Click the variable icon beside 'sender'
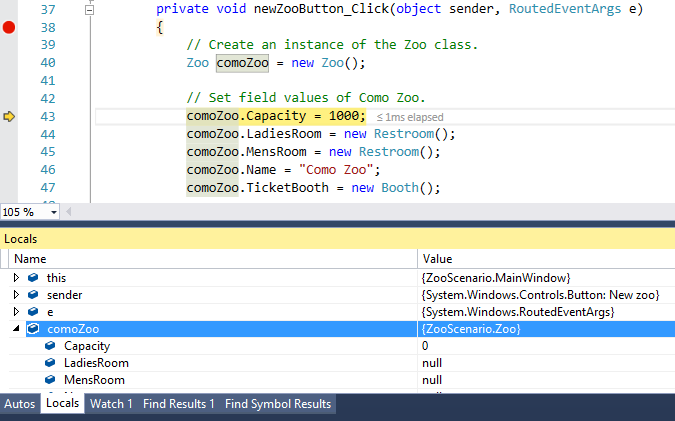 [x=33, y=295]
